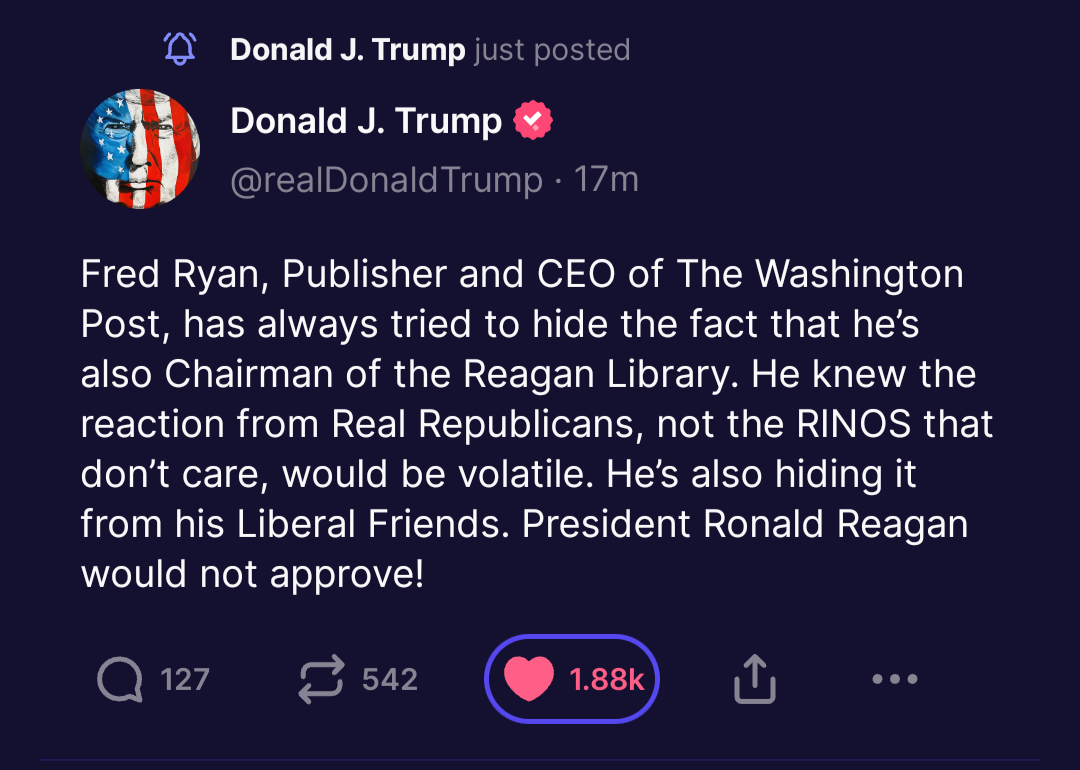Open the three-dot more options menu
Screen dimensions: 1080x770
coord(894,679)
